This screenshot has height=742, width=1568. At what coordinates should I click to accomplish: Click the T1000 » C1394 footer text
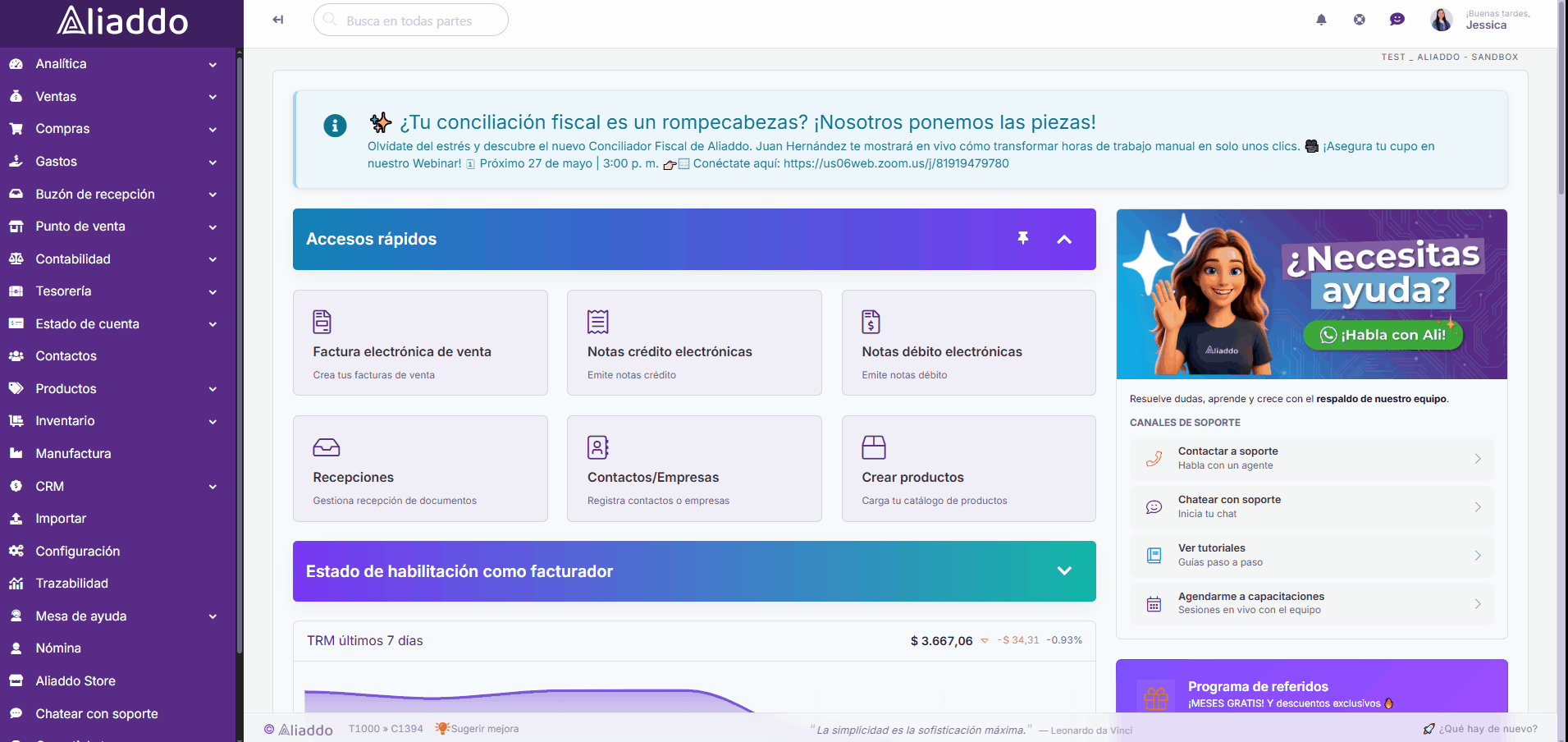click(x=386, y=729)
